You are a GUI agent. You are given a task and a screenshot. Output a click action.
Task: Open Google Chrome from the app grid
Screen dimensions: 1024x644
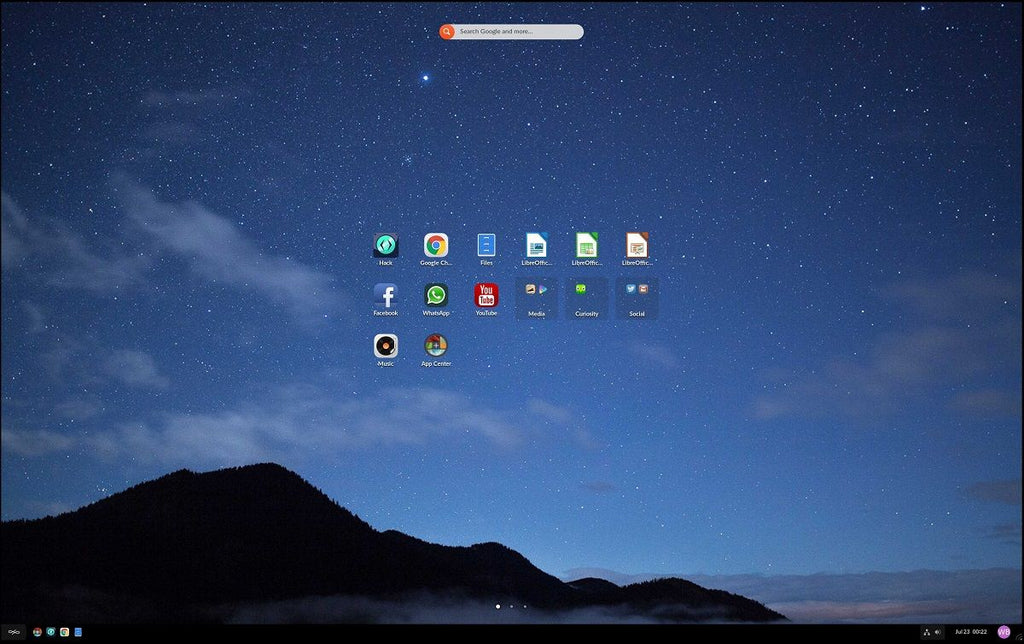click(435, 243)
